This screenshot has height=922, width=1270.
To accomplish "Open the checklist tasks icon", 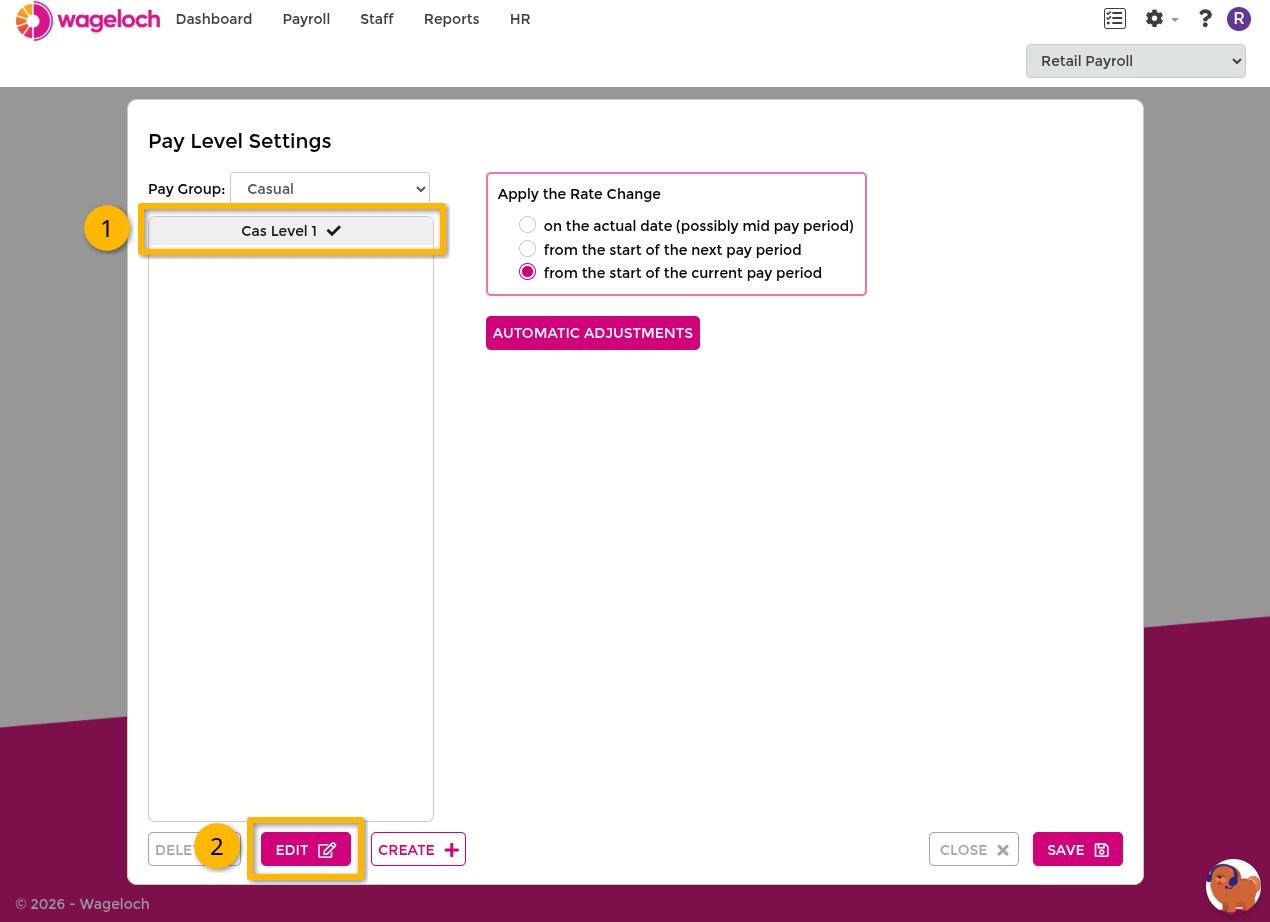I will coord(1115,19).
